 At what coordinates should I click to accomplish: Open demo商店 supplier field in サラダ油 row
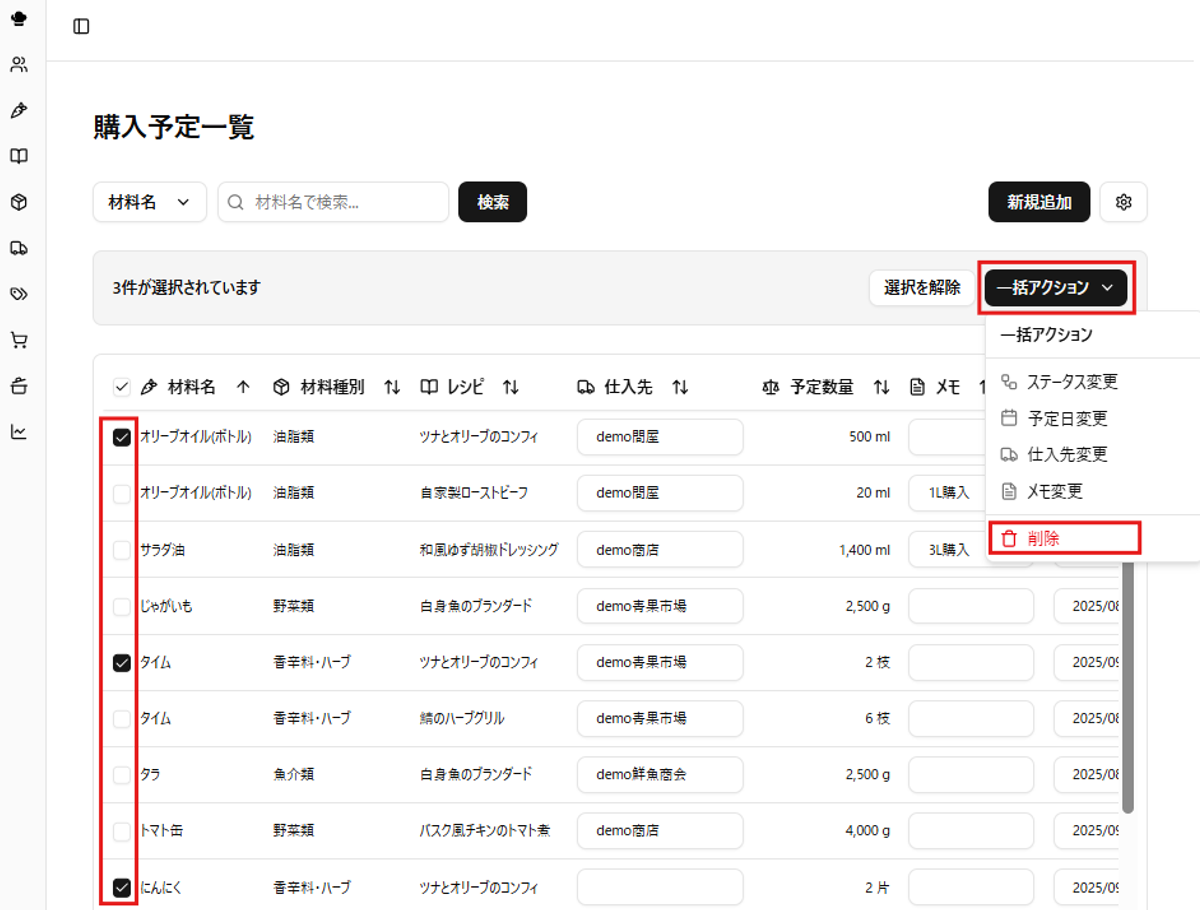pos(660,550)
